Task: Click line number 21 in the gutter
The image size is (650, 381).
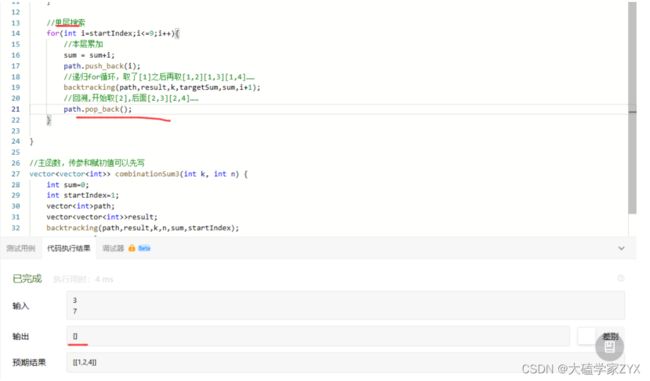Action: click(x=15, y=109)
